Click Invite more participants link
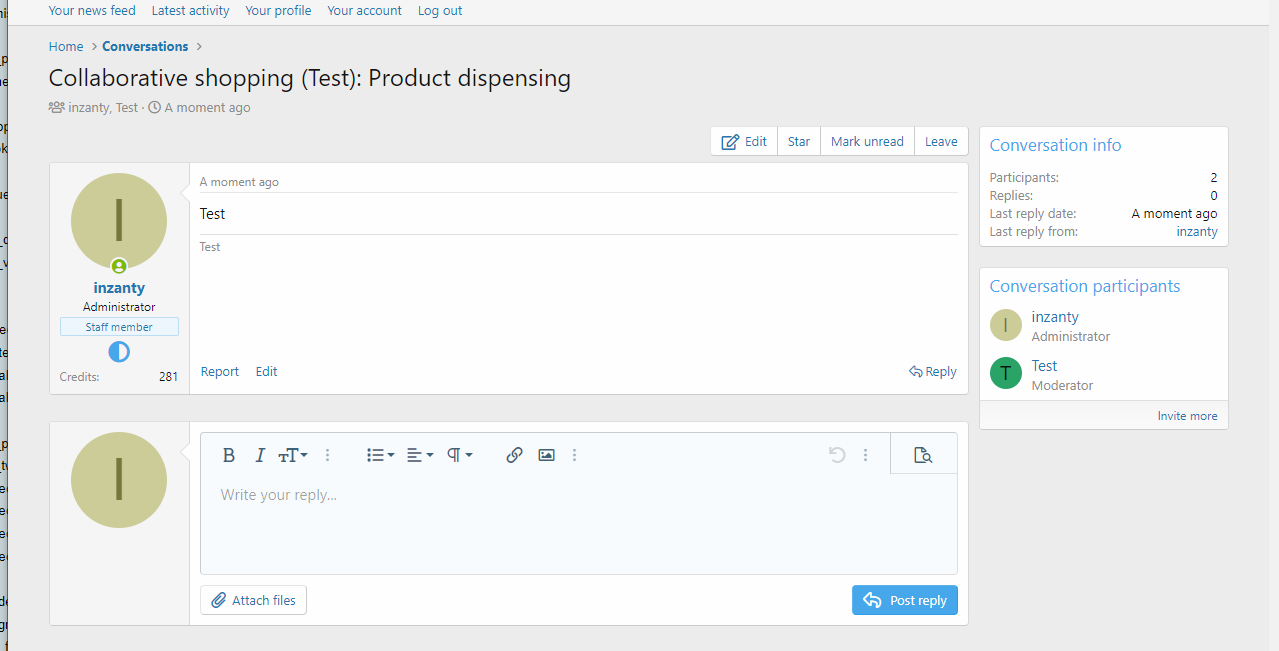This screenshot has height=651, width=1279. click(1187, 416)
